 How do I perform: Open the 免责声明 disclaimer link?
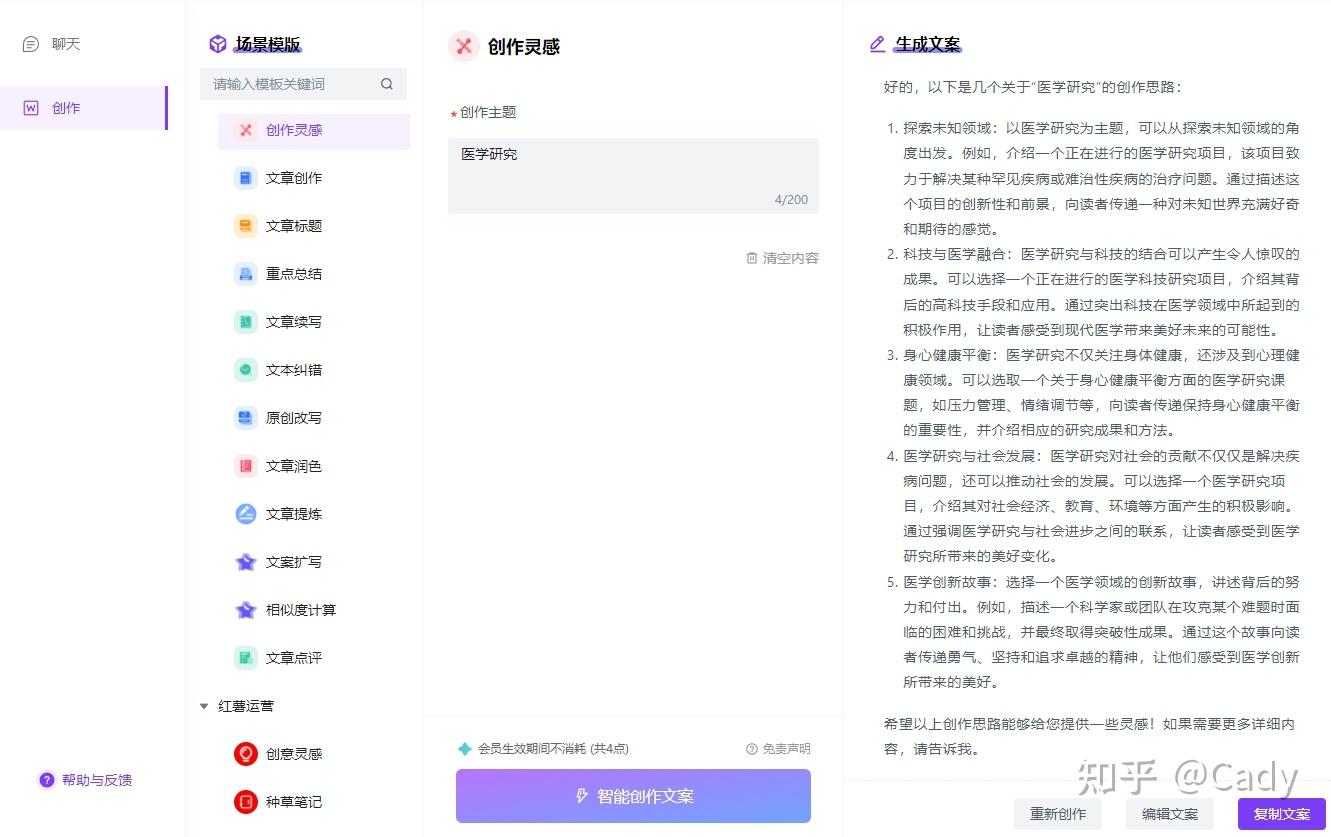point(778,749)
